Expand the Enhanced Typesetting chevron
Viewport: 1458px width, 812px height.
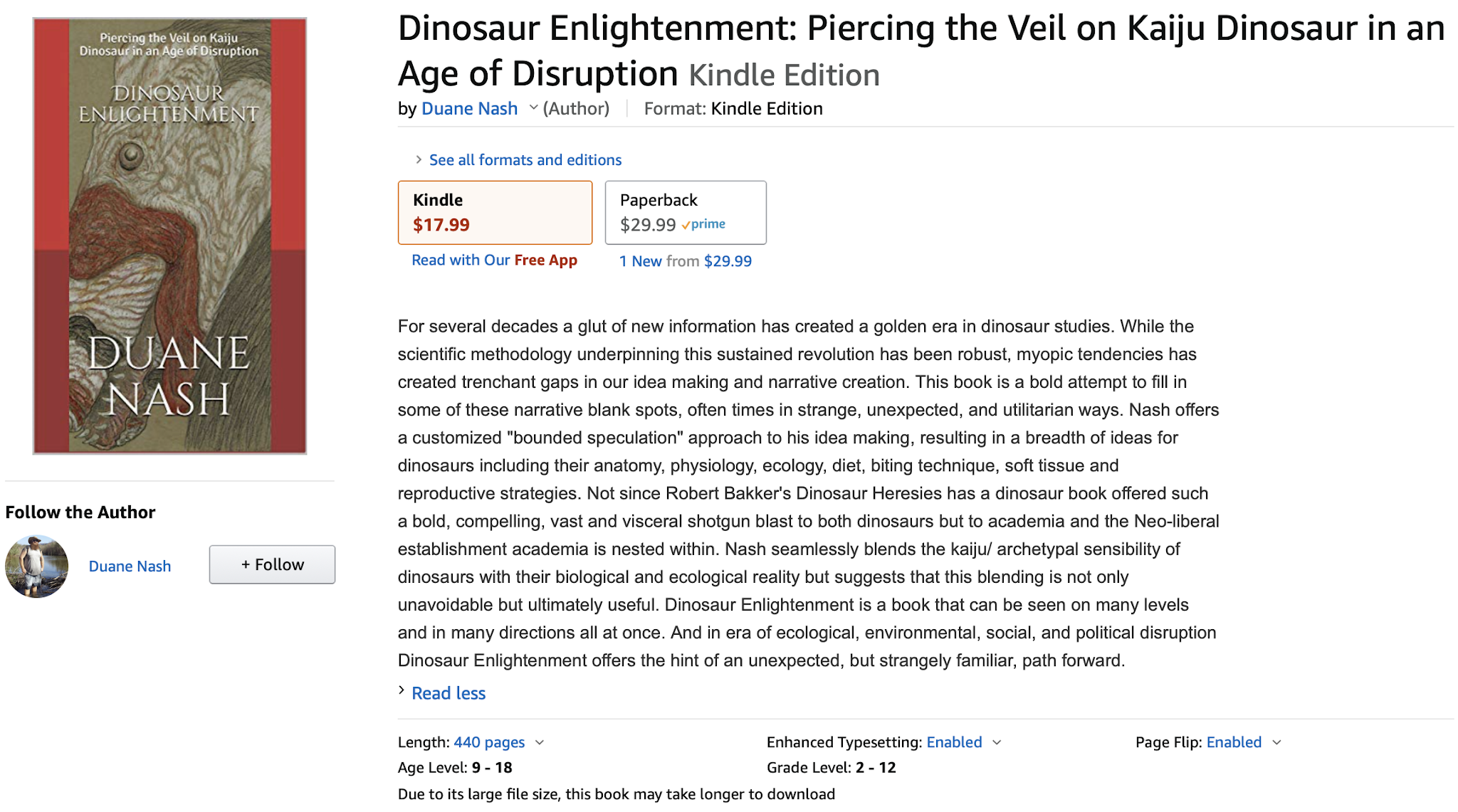pos(997,742)
